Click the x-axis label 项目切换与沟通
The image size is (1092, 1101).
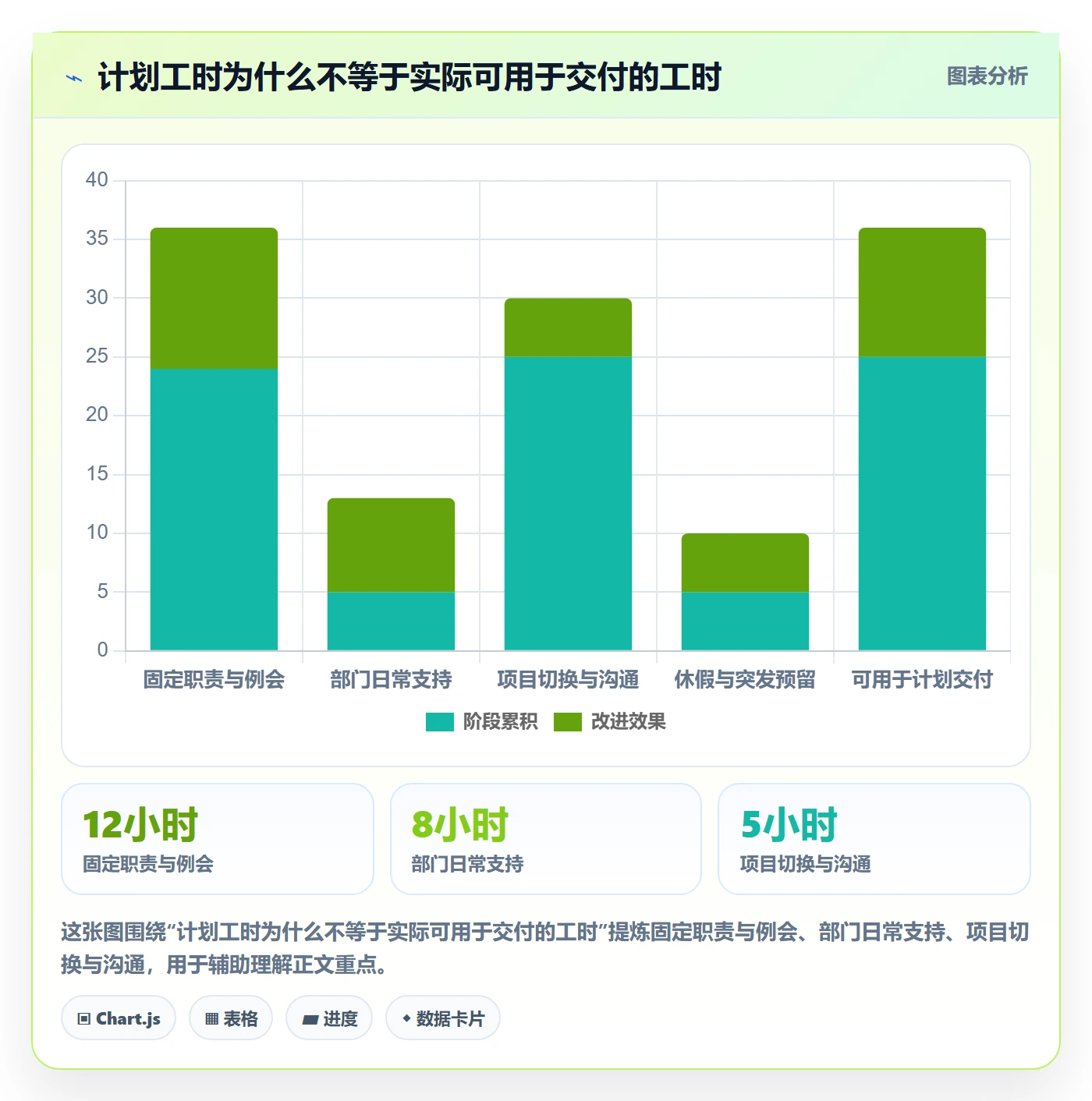coord(568,680)
